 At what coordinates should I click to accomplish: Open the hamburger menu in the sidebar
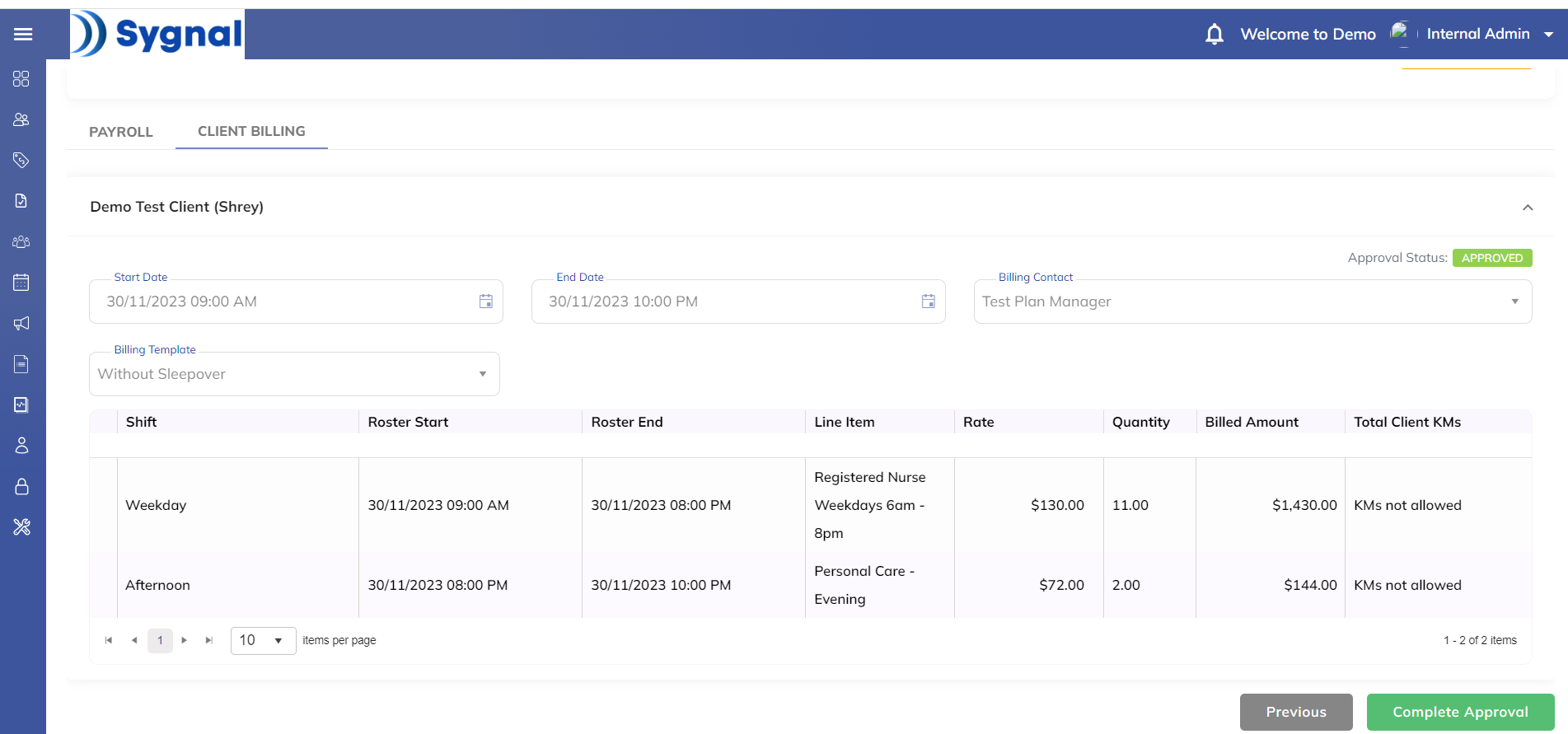pos(23,34)
